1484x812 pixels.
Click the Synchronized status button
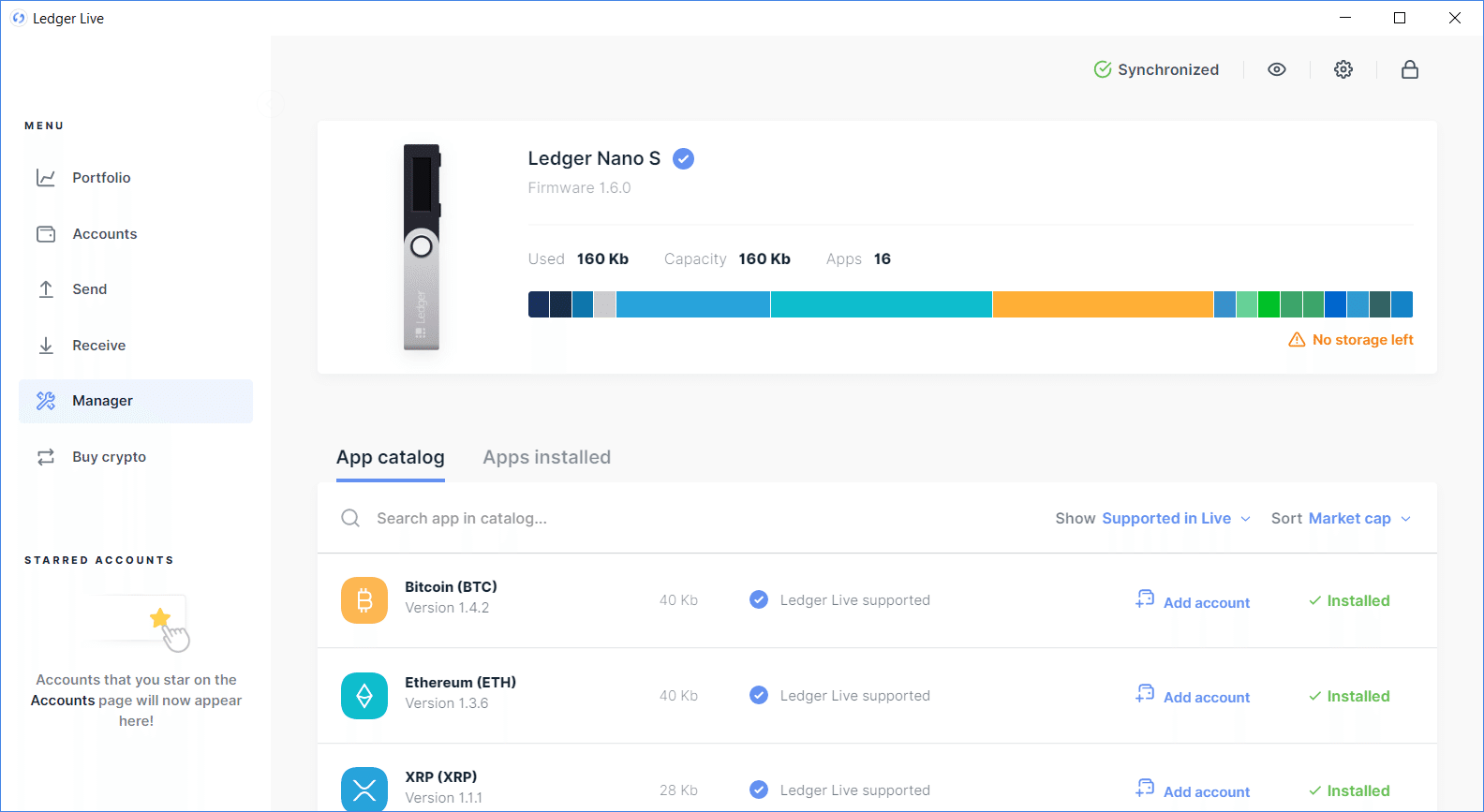[1157, 69]
